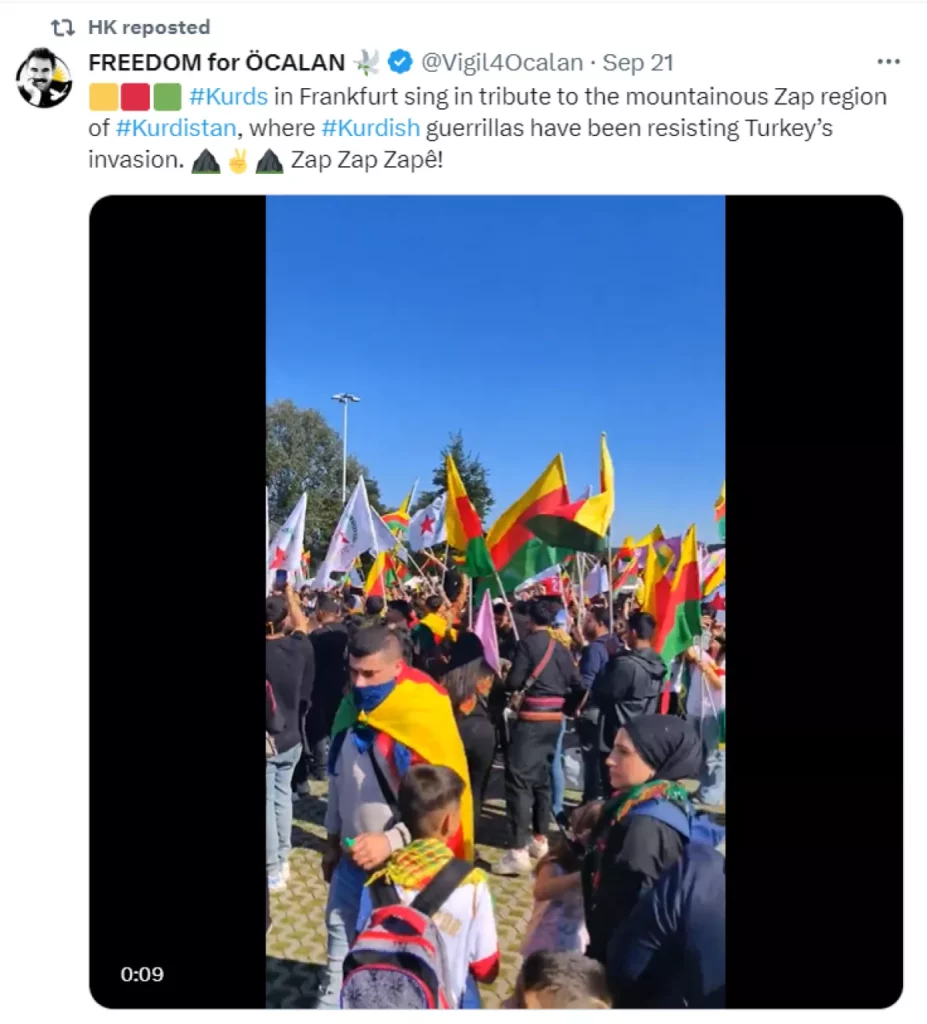927x1024 pixels.
Task: Open the profile avatar of FREEDOM for ÖCALAN
Action: (44, 78)
